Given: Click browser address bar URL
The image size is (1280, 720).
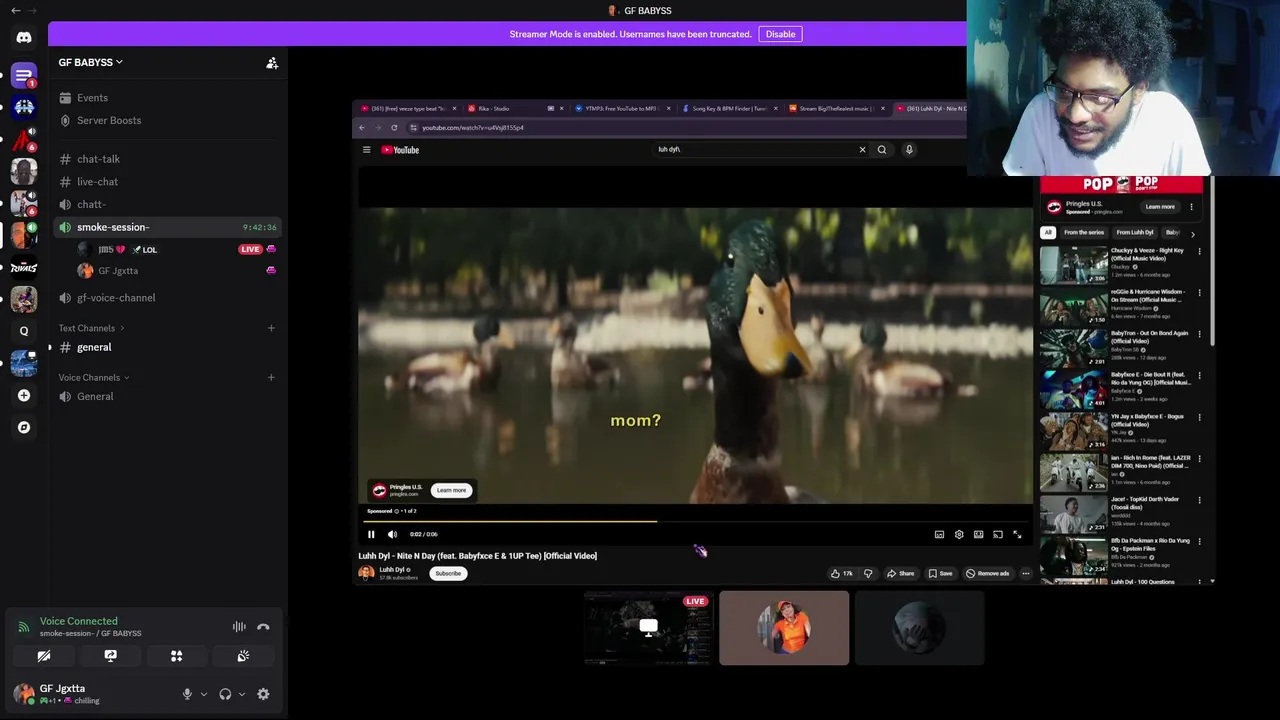Looking at the screenshot, I should pyautogui.click(x=472, y=128).
